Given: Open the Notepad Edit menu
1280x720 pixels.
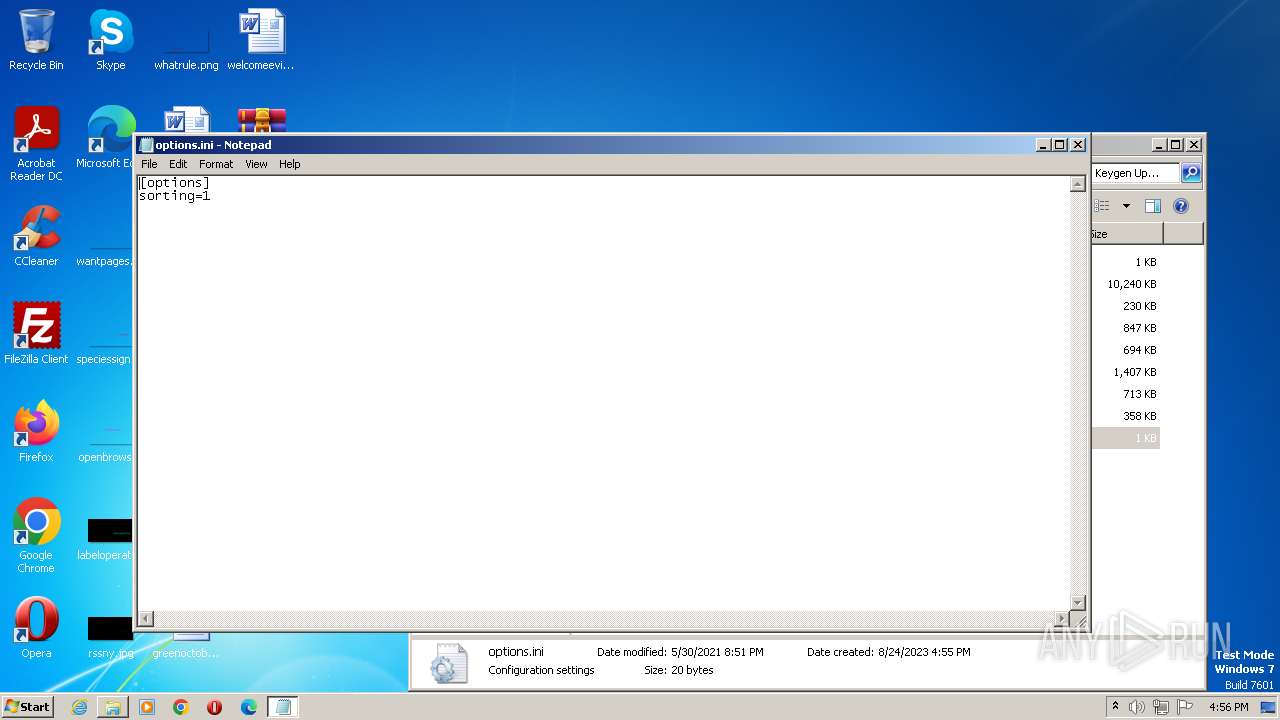Looking at the screenshot, I should 178,164.
